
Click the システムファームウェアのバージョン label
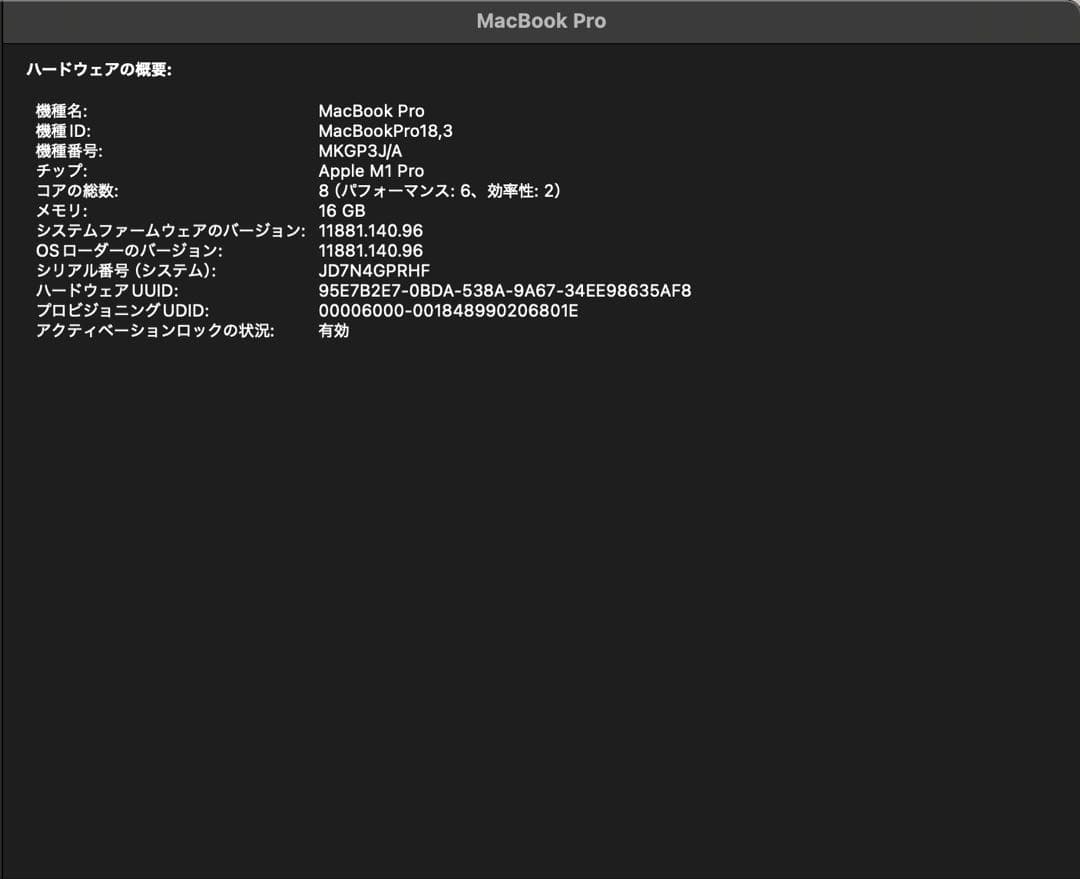pos(150,230)
